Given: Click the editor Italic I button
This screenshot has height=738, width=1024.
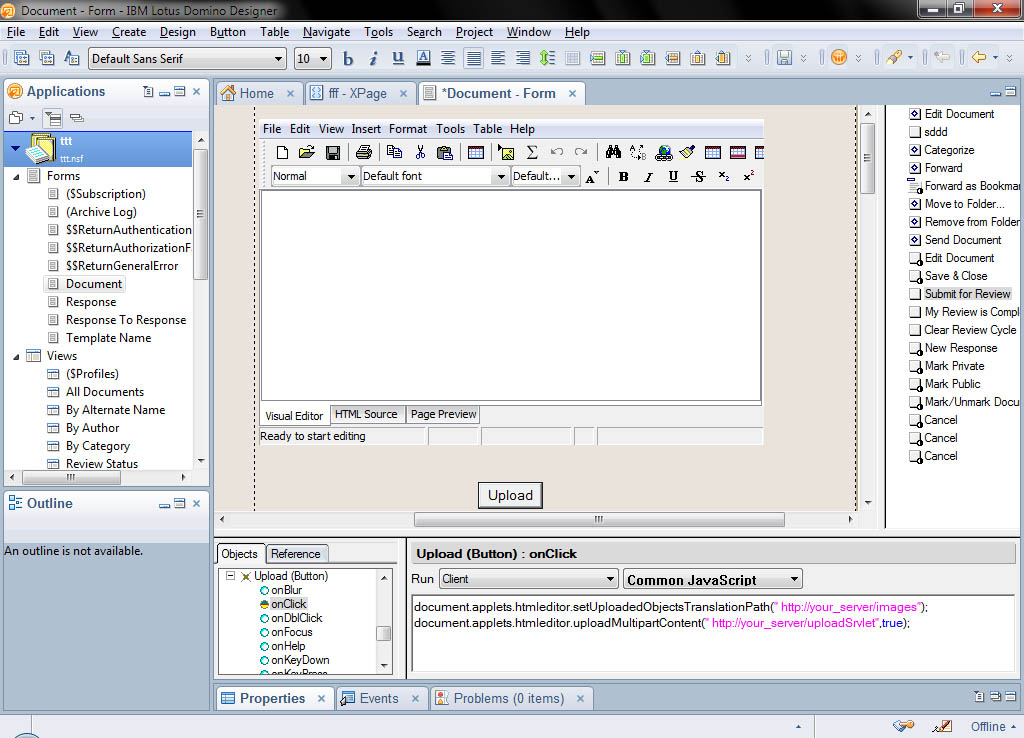Looking at the screenshot, I should 648,176.
